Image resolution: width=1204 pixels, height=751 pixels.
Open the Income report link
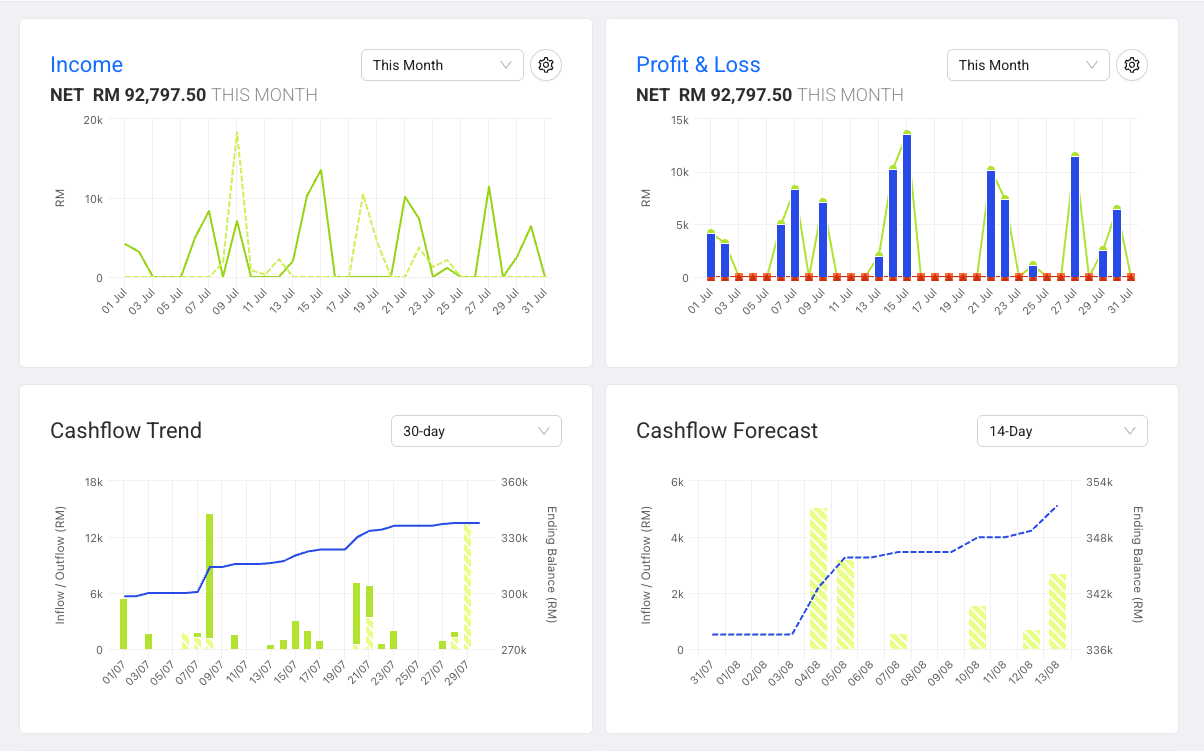tap(86, 65)
